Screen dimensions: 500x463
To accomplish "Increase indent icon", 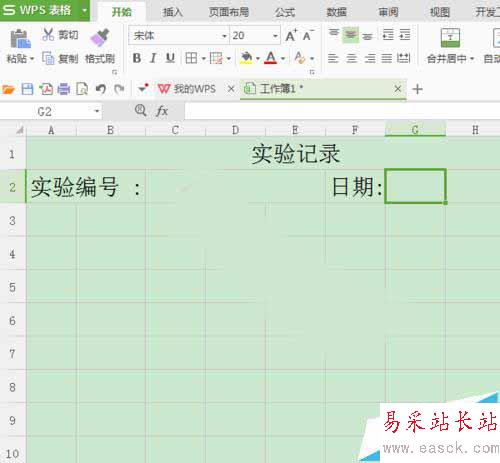I will (405, 34).
